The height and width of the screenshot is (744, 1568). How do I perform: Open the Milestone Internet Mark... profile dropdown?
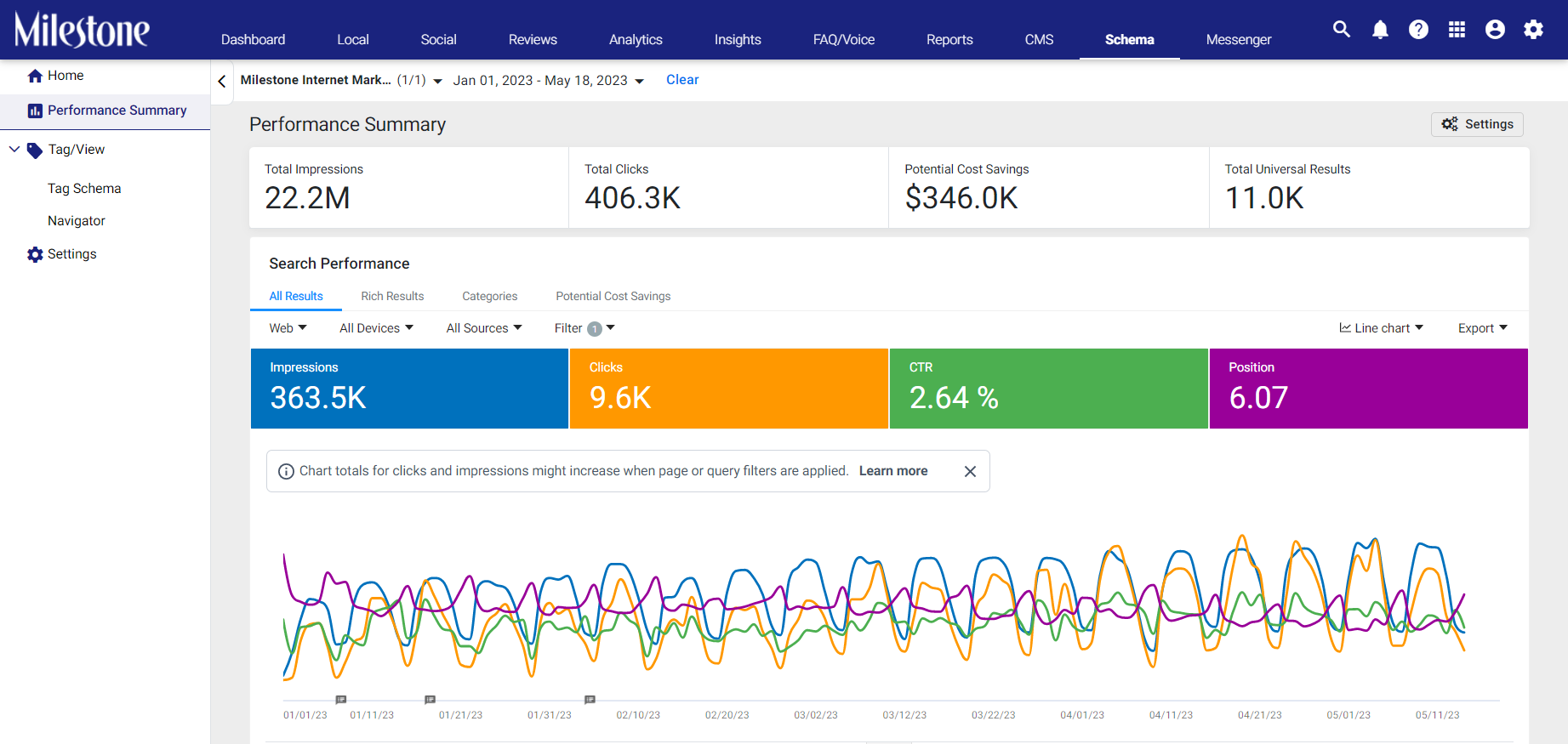point(341,80)
